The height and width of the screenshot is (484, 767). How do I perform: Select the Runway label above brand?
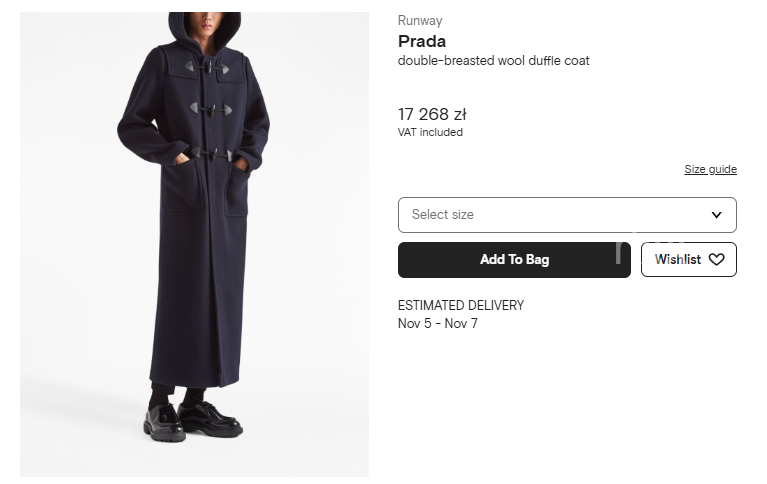tap(420, 20)
